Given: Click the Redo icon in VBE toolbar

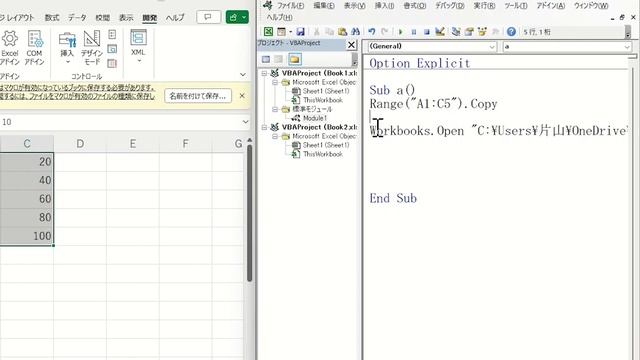Looking at the screenshot, I should coord(384,31).
